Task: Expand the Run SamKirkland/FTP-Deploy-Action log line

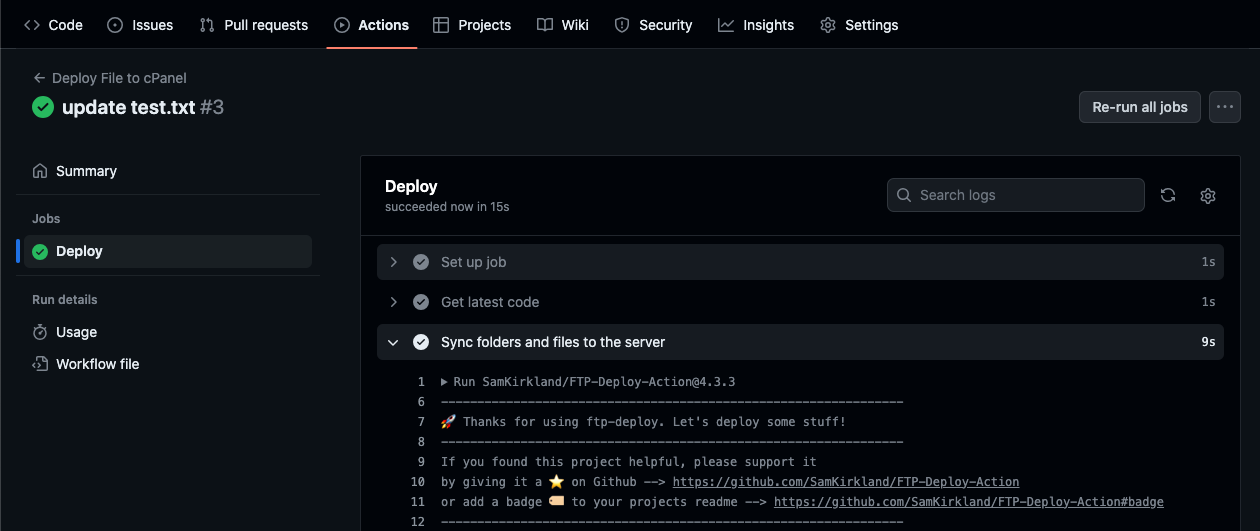Action: click(x=445, y=382)
